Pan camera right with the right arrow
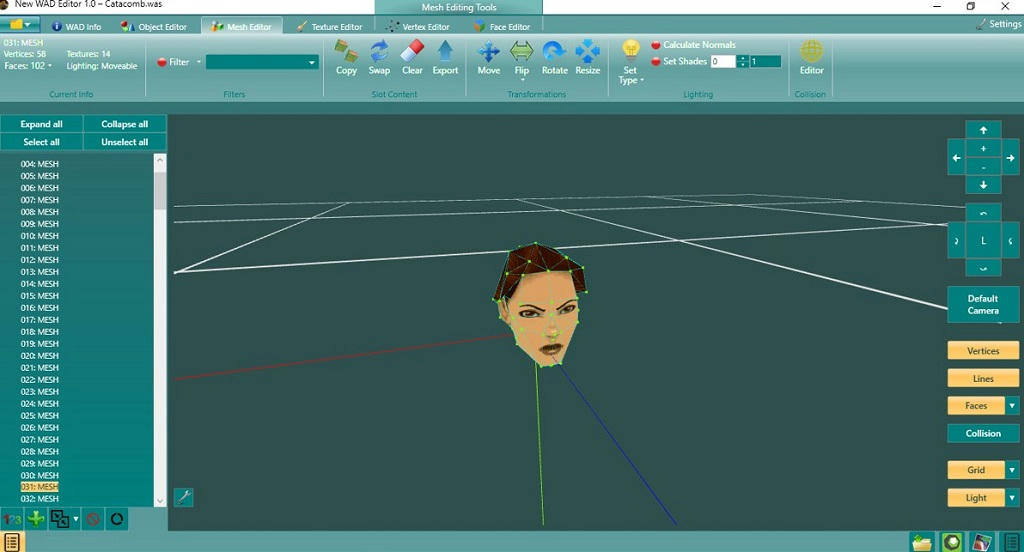The image size is (1024, 552). 1010,157
